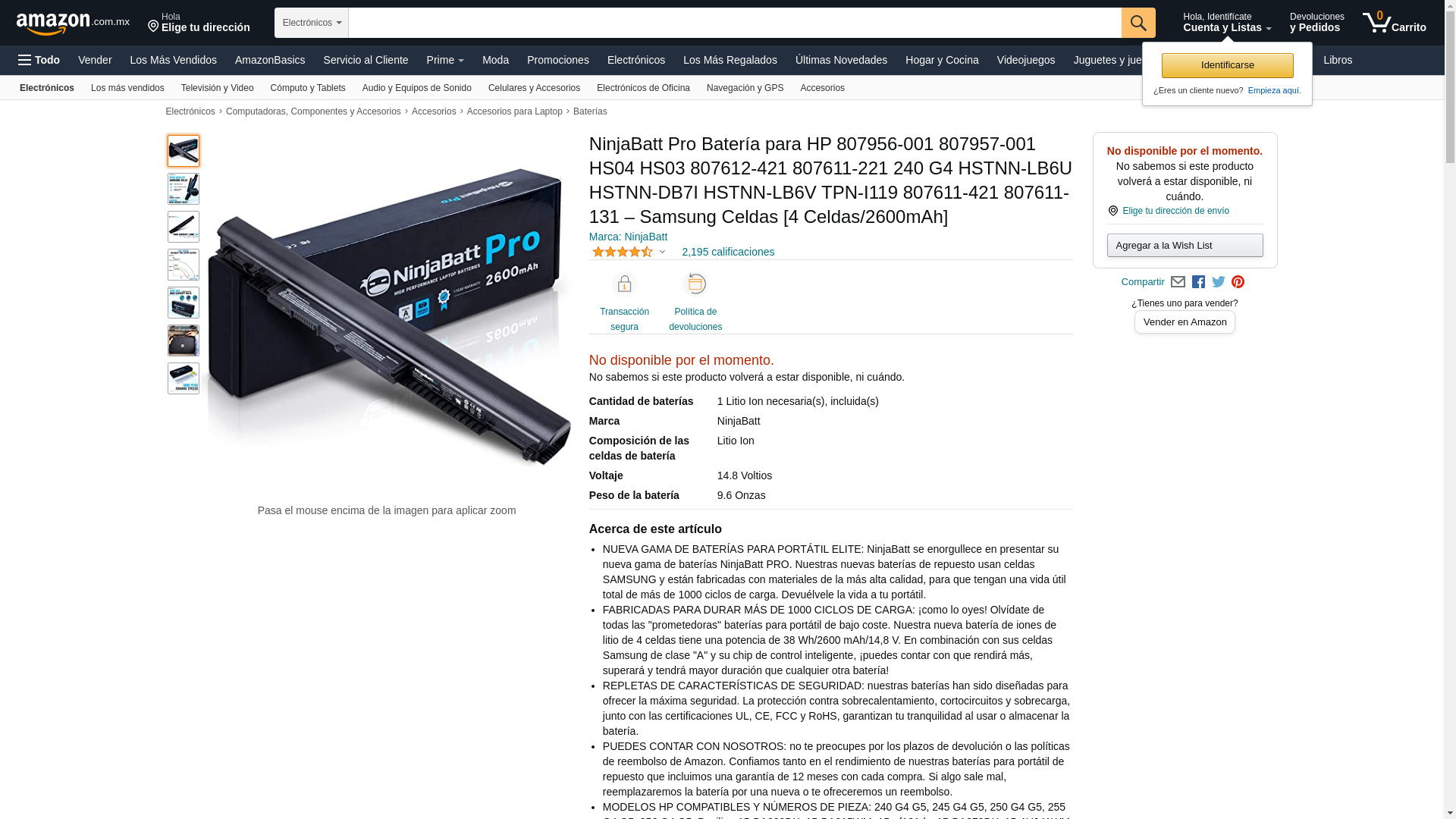Open Celulares y Accesorios subcategory

coord(534,88)
